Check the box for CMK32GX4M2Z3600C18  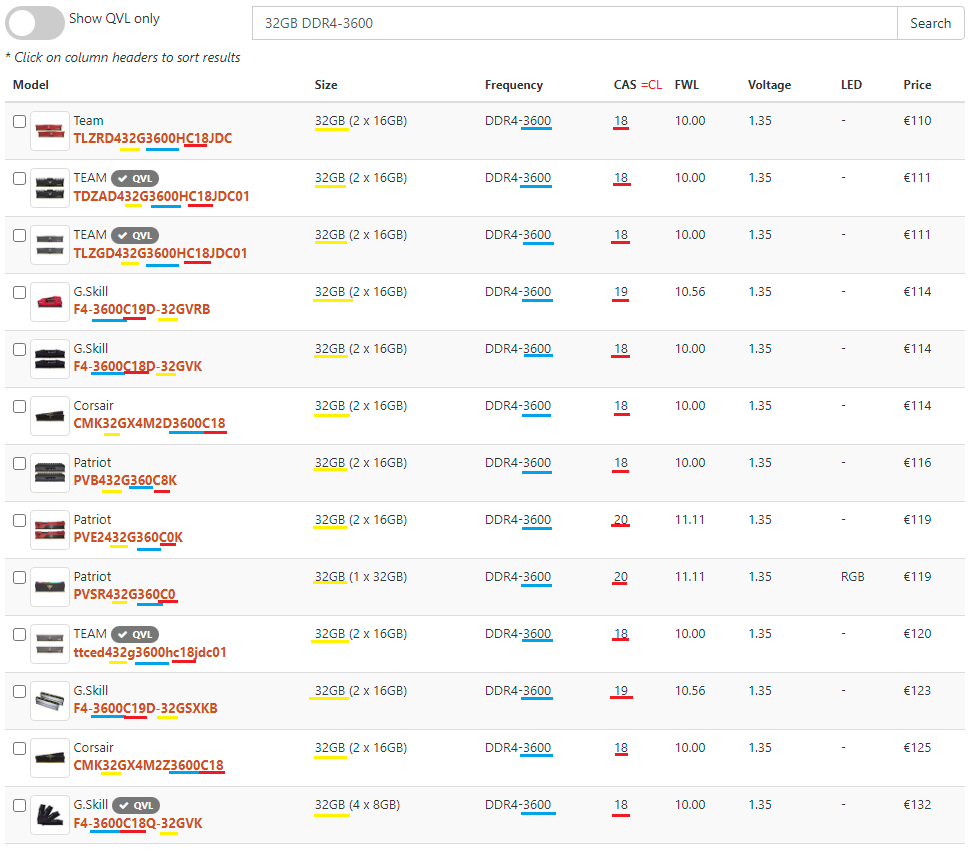[x=19, y=748]
